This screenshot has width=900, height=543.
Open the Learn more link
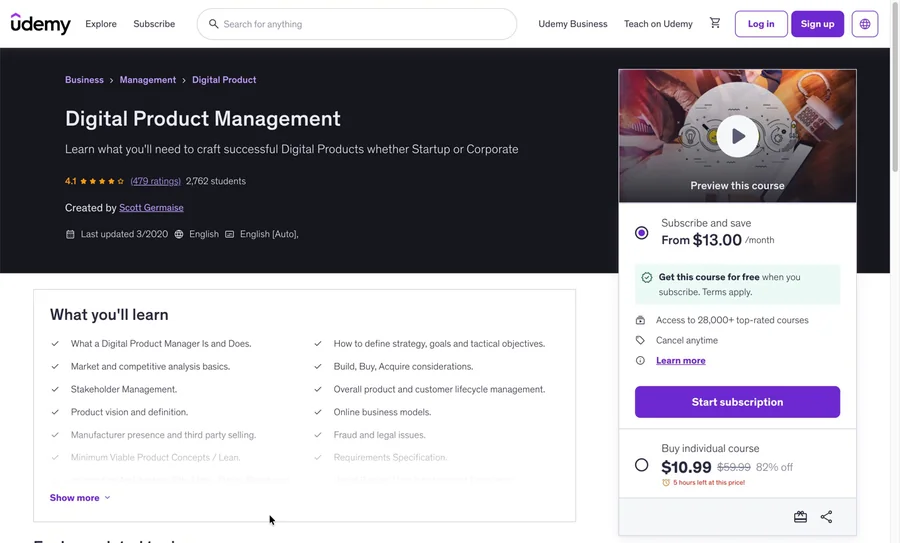point(681,360)
